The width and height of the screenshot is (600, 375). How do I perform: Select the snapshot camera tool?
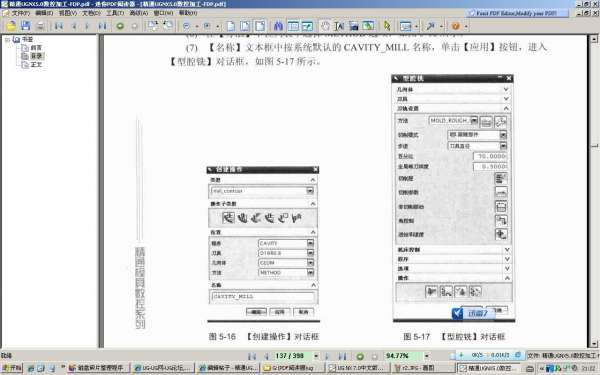pos(354,26)
